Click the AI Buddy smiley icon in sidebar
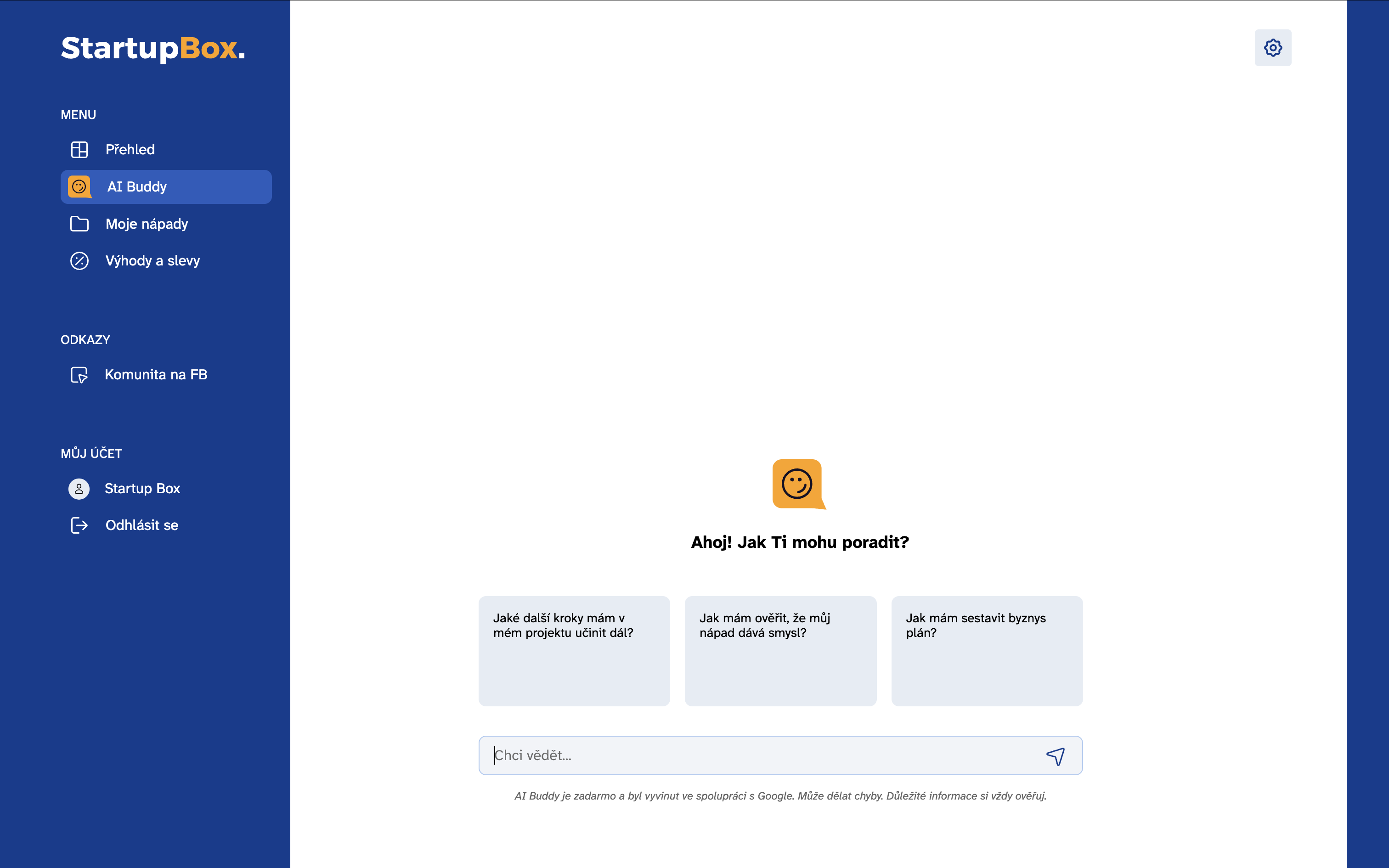The width and height of the screenshot is (1389, 868). click(79, 186)
